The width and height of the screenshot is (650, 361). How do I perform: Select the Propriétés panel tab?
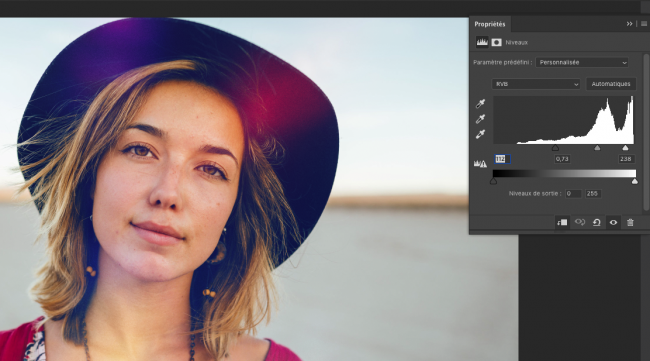pyautogui.click(x=490, y=24)
